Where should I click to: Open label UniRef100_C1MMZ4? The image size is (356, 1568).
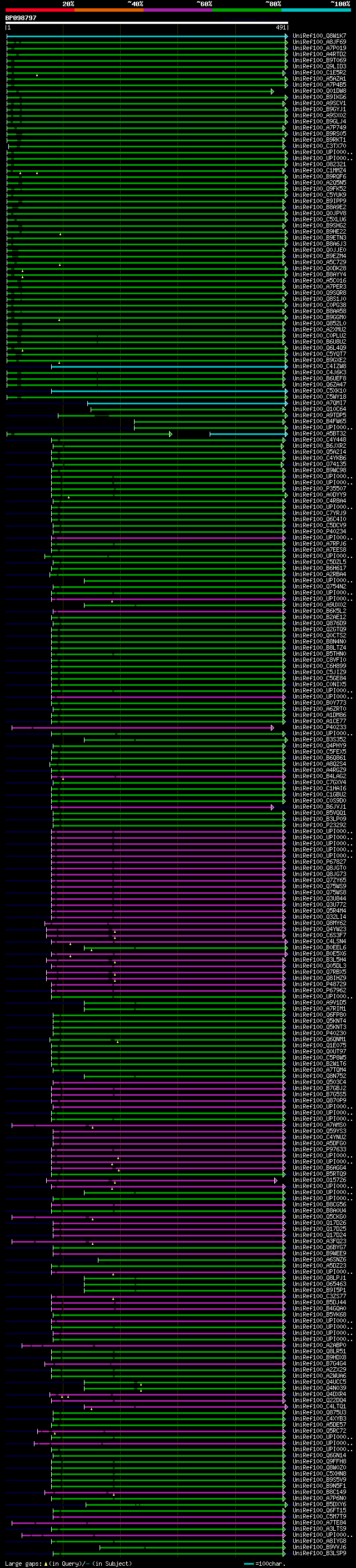pos(319,170)
